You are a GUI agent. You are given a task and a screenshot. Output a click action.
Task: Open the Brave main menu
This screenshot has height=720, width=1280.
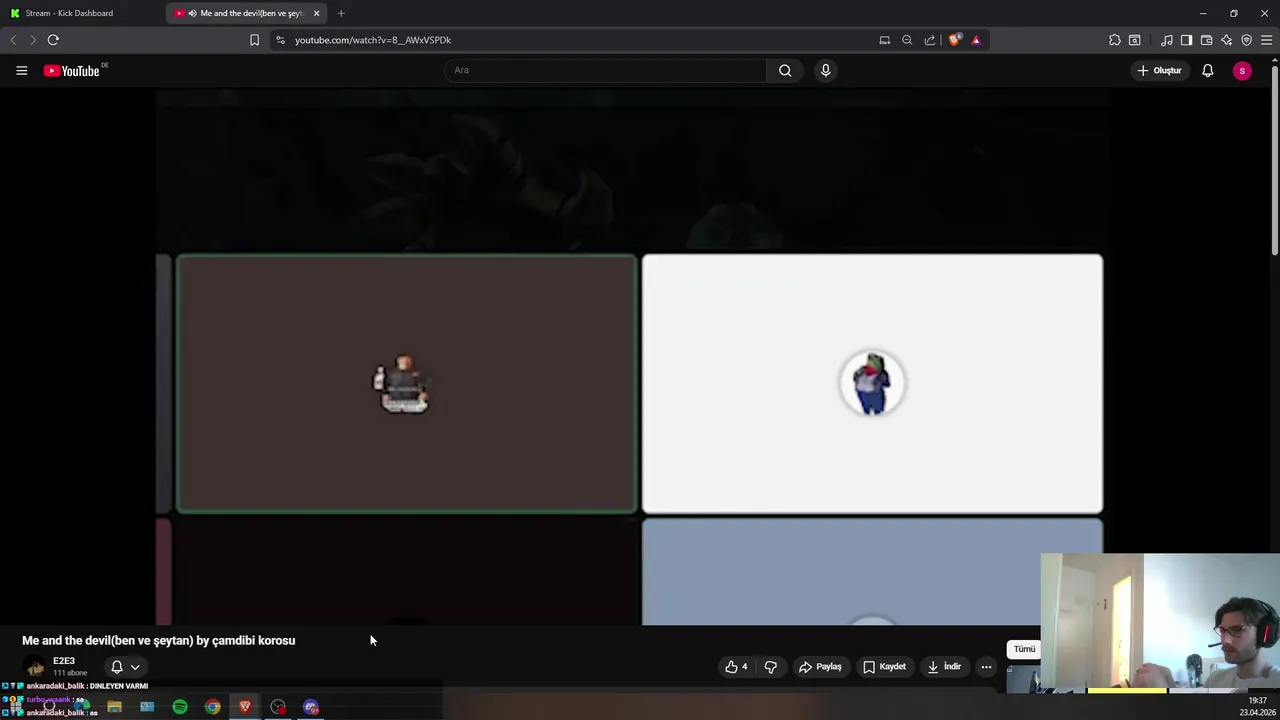[x=1266, y=40]
